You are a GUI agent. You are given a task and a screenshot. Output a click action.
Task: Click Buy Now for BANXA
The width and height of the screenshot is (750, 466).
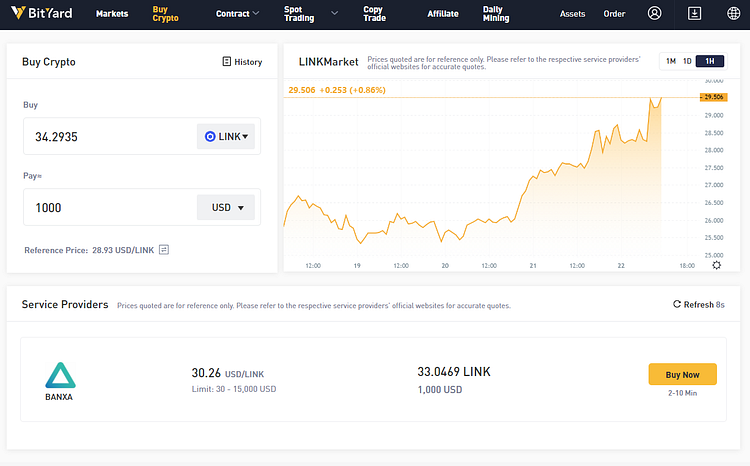tap(683, 374)
